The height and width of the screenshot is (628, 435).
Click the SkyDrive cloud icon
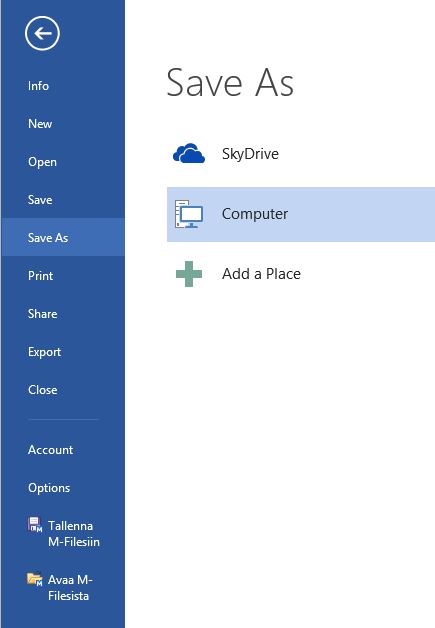tap(189, 153)
